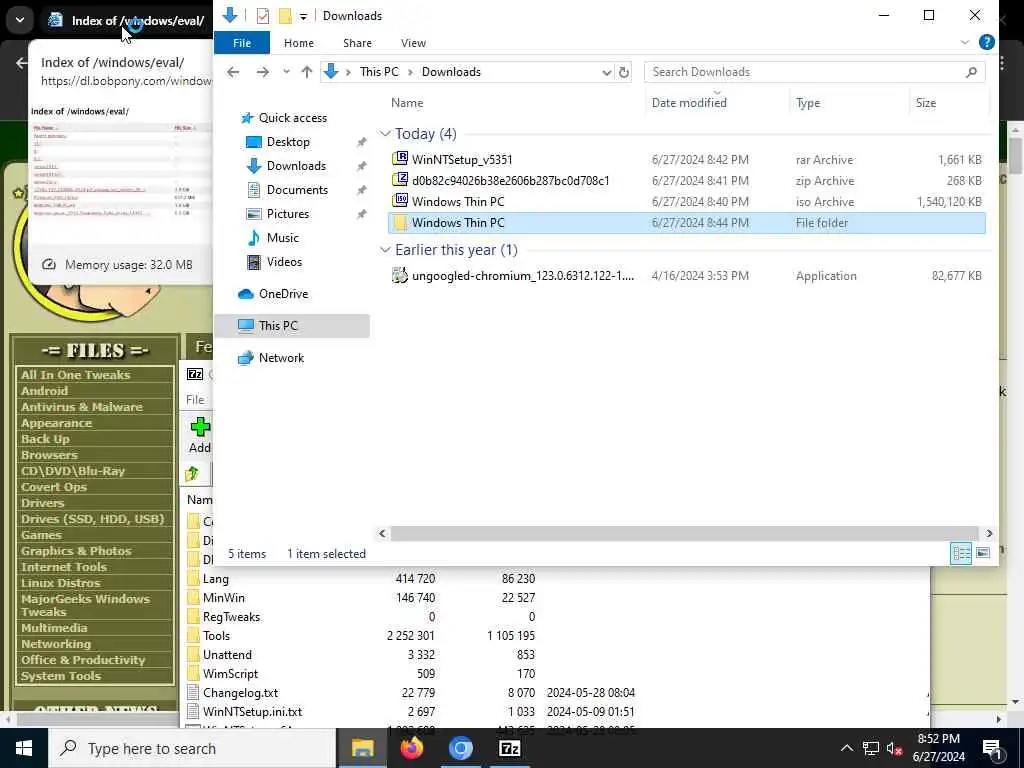The width and height of the screenshot is (1024, 768).
Task: Click the Properties quick access toolbar icon
Action: click(263, 16)
